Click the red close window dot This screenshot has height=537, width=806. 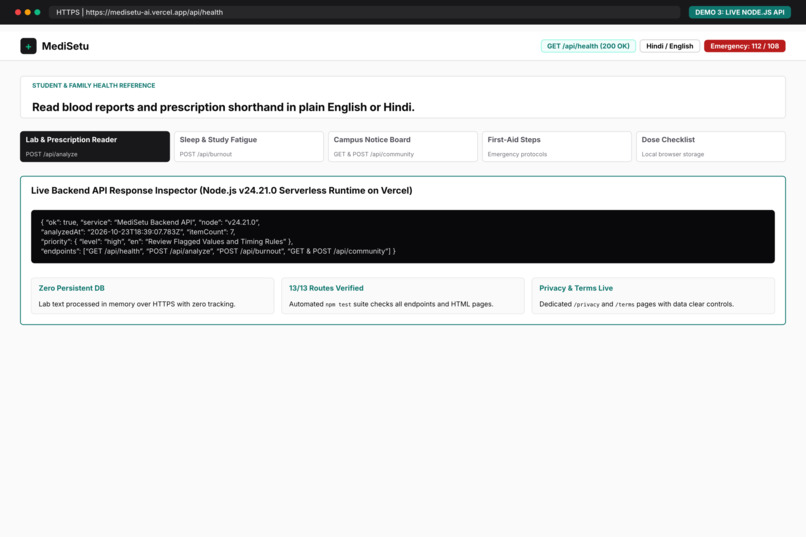[18, 12]
